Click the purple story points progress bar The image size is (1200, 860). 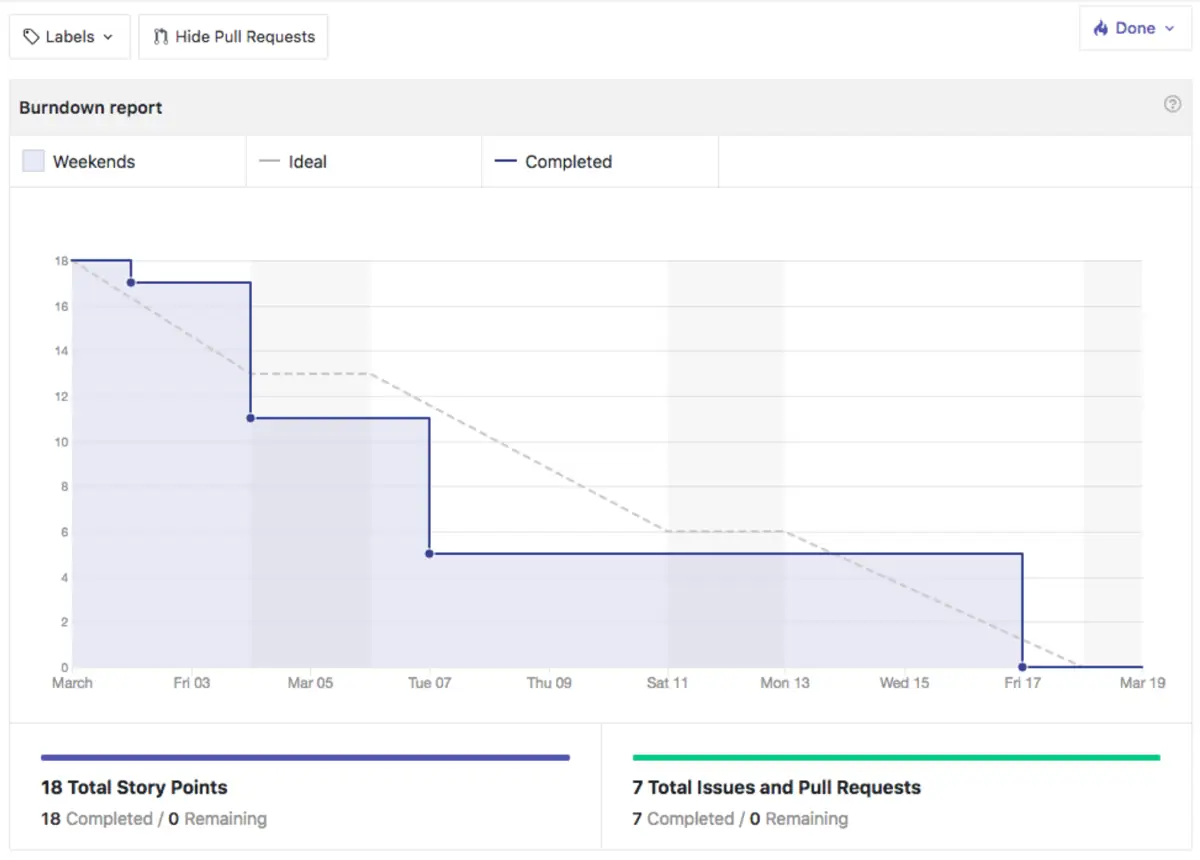(x=305, y=758)
